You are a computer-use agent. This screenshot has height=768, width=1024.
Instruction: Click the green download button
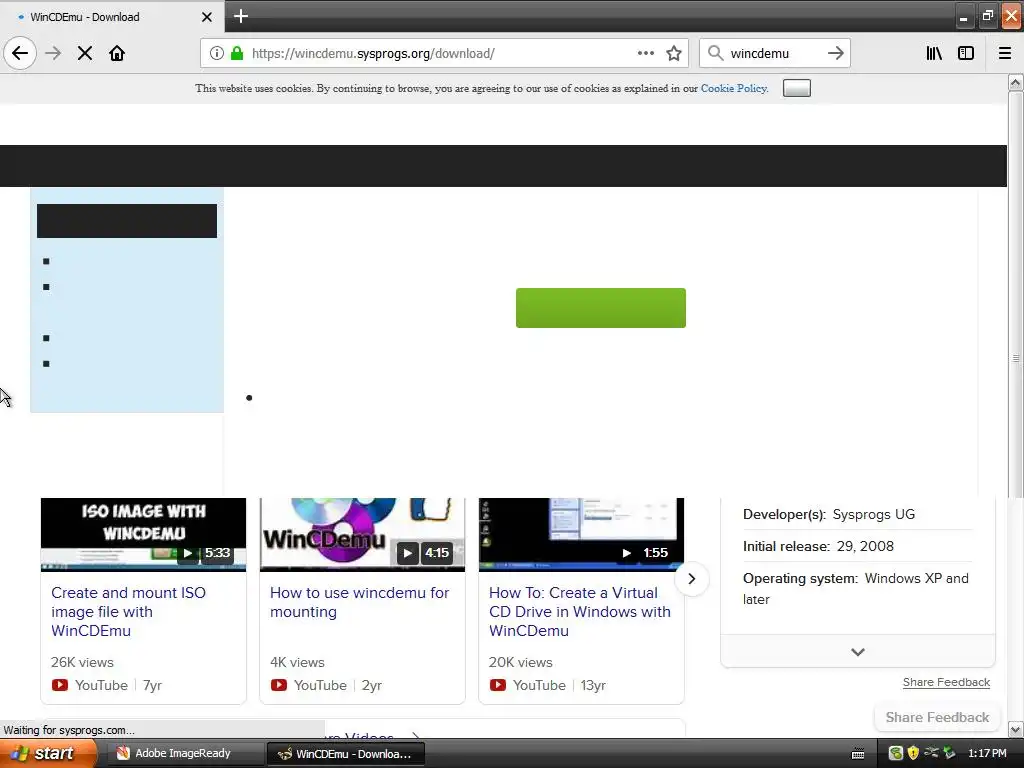[601, 308]
